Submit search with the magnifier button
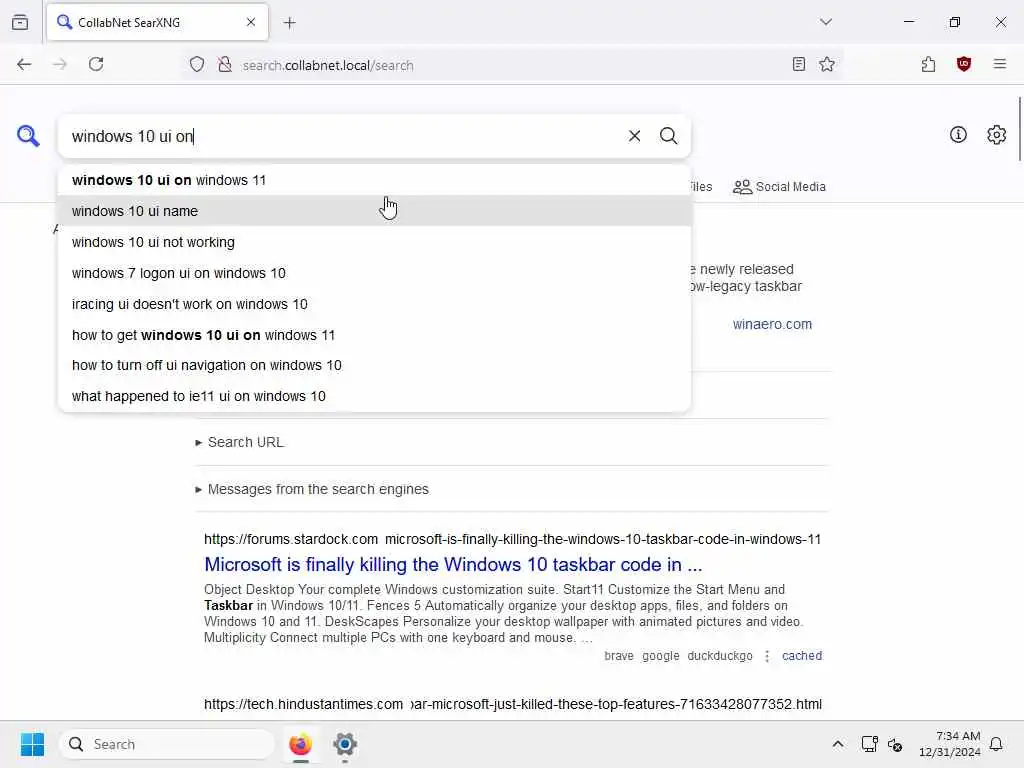The width and height of the screenshot is (1024, 768). point(668,136)
